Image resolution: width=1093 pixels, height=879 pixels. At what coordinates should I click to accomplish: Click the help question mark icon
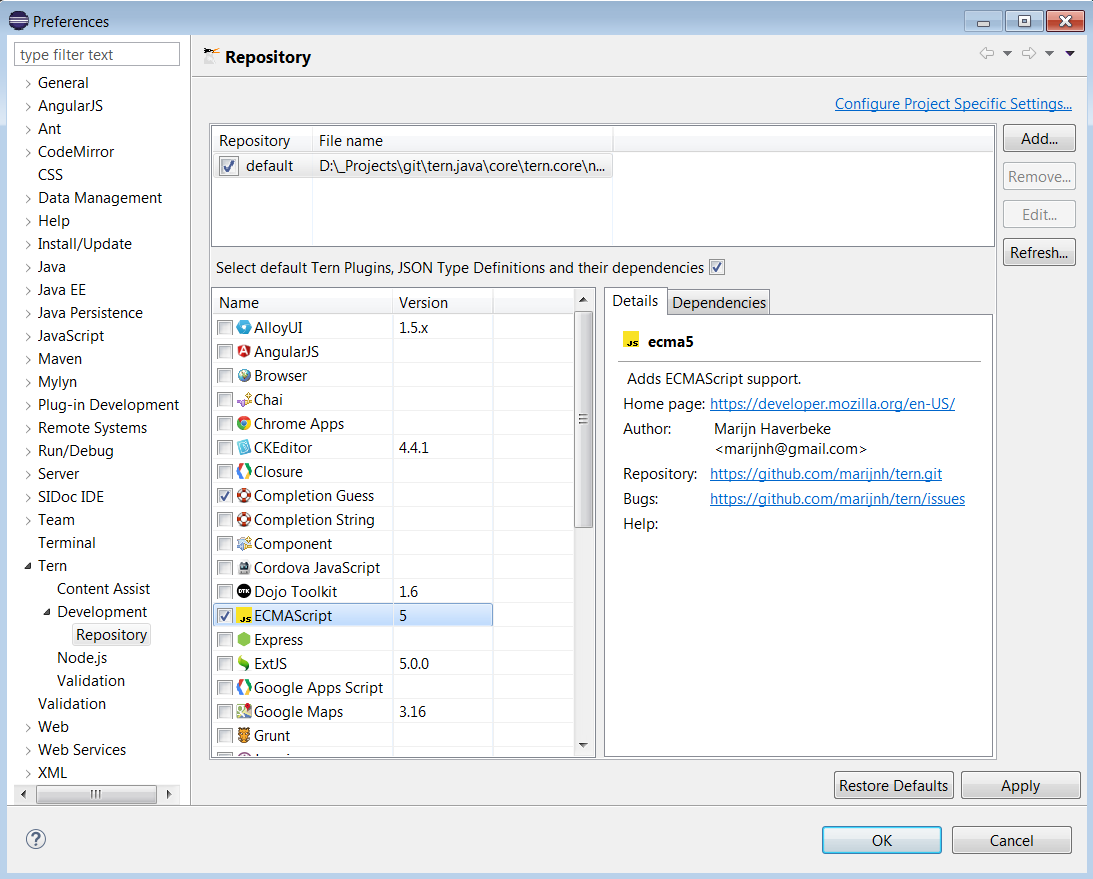coord(36,839)
